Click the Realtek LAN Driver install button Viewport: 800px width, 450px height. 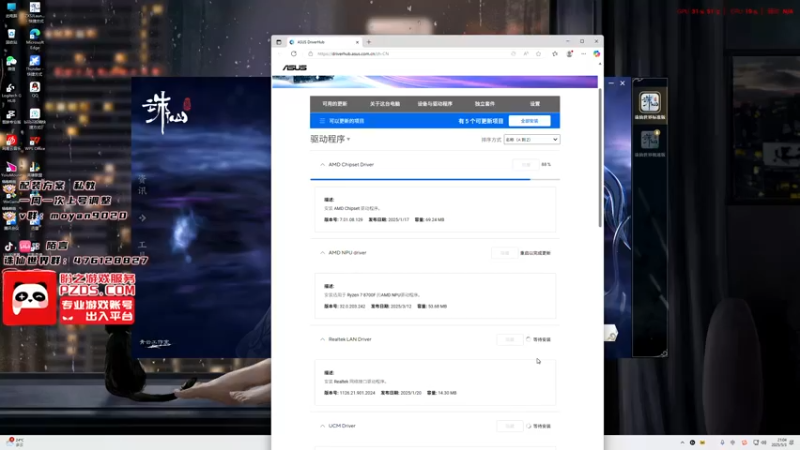pos(509,339)
